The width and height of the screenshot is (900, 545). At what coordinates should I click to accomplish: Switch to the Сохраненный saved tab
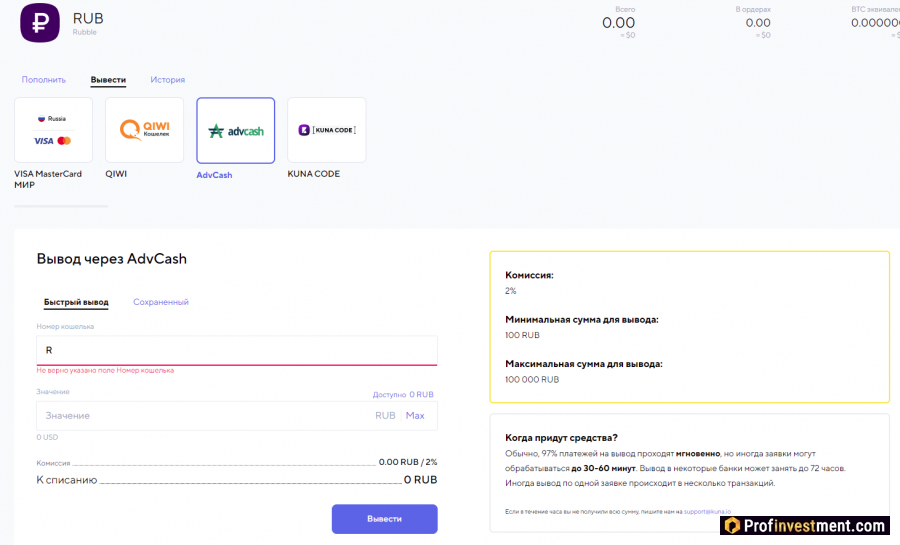[161, 302]
